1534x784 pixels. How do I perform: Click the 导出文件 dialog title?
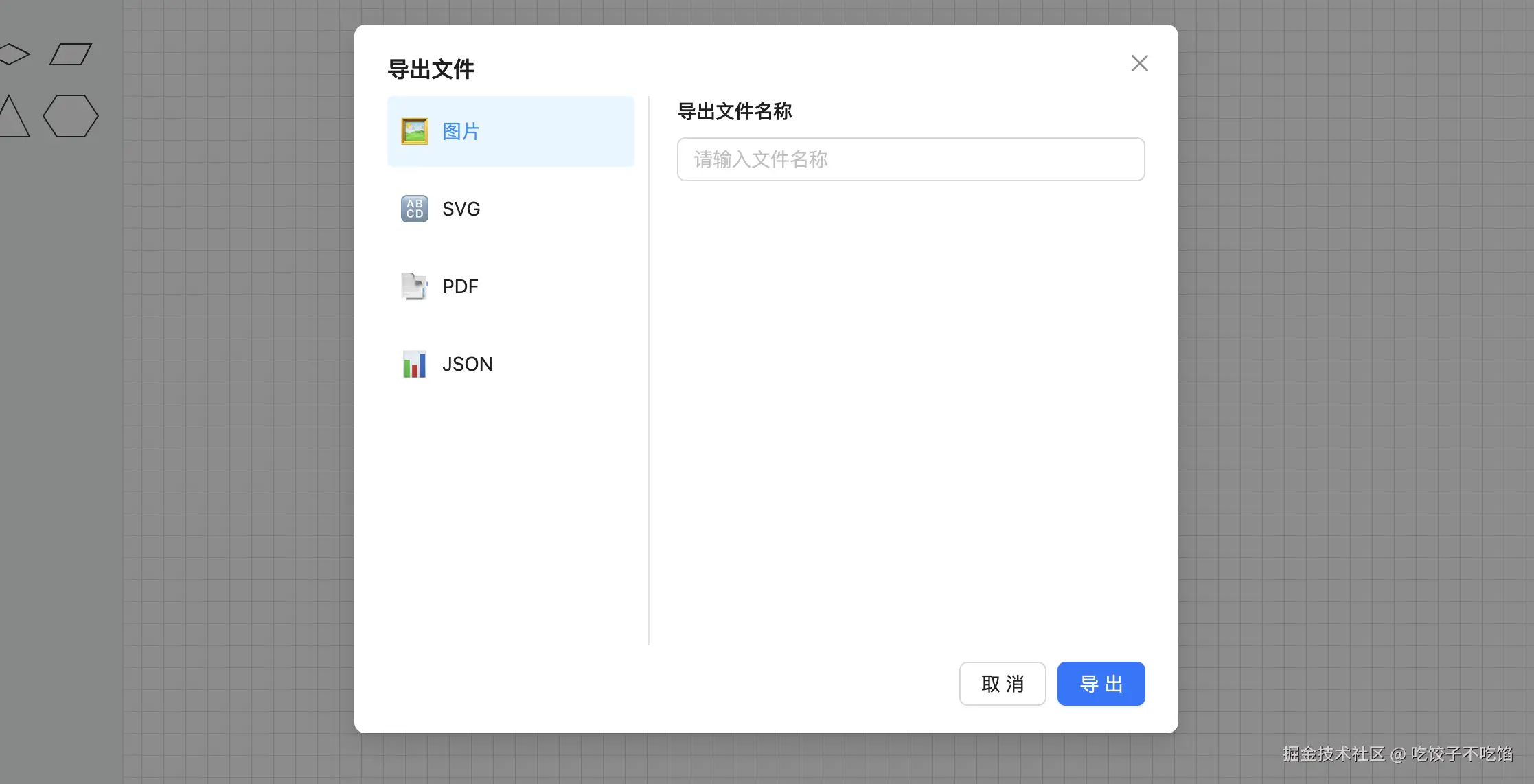431,69
